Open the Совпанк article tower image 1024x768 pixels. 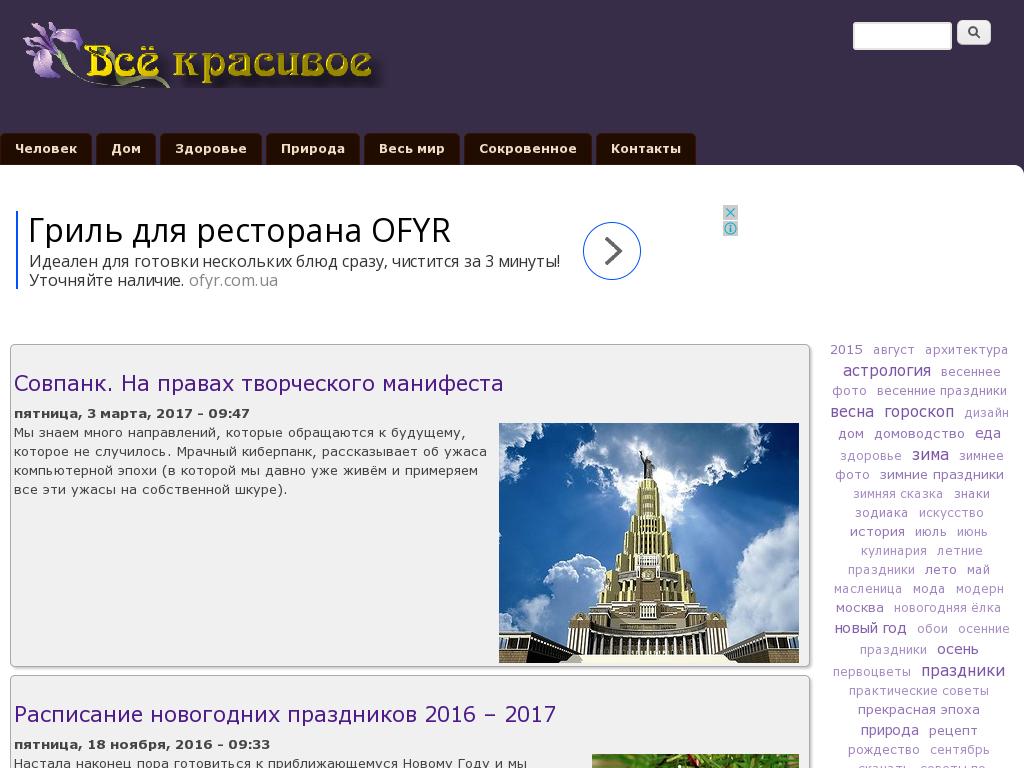coord(648,543)
